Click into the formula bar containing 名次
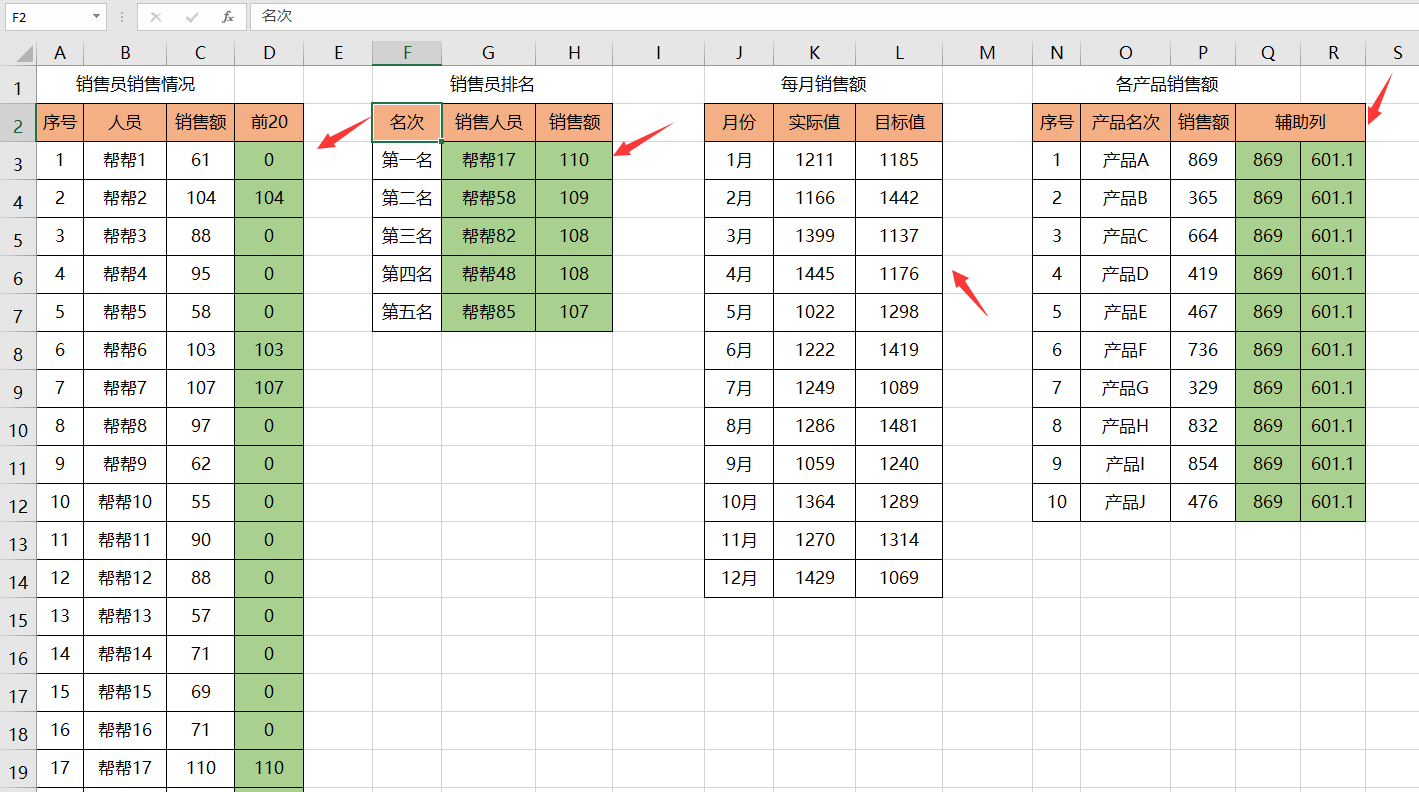The width and height of the screenshot is (1419, 792). [834, 17]
